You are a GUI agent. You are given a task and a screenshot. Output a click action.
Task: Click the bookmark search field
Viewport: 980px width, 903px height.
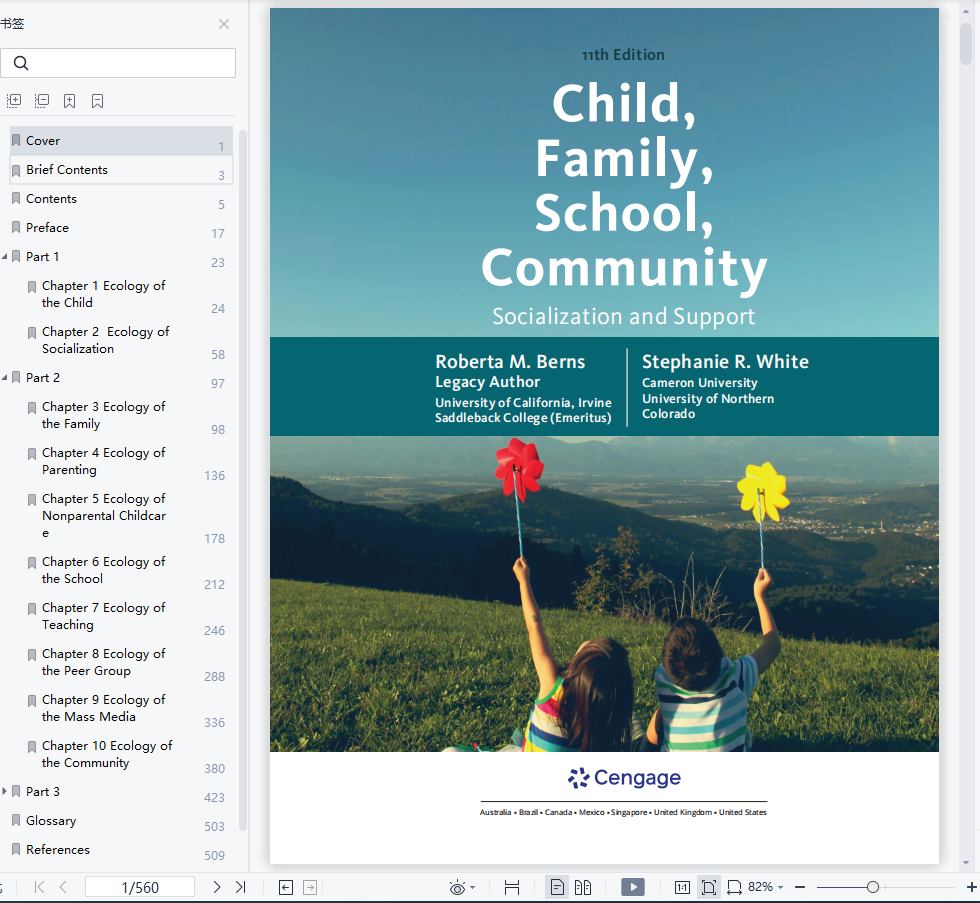118,63
